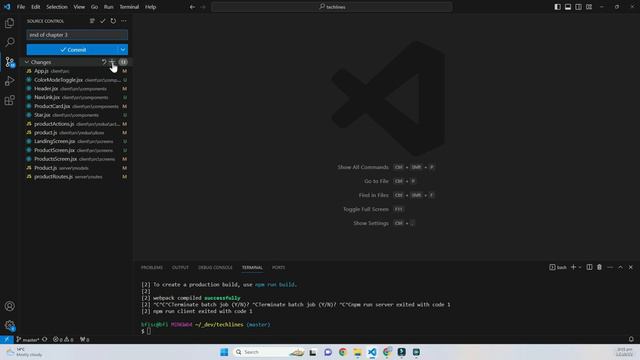The height and width of the screenshot is (360, 640).
Task: Select NavLink.jsx in Changes list
Action: click(x=77, y=98)
